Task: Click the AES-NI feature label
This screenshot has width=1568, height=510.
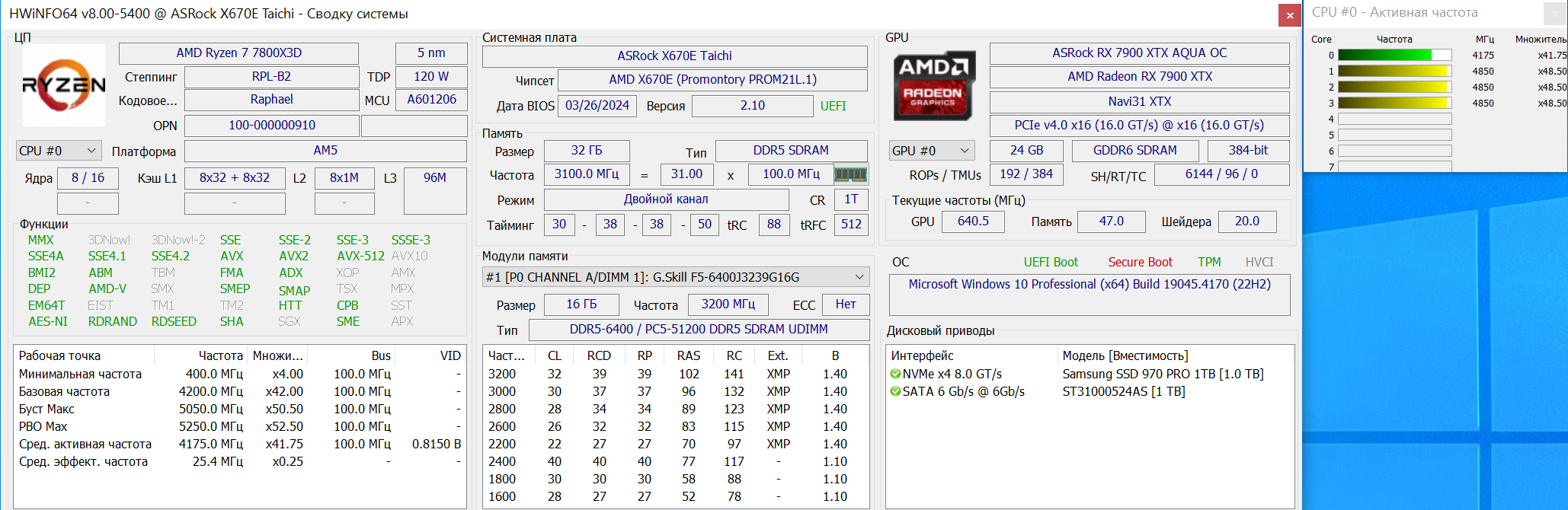Action: [48, 321]
